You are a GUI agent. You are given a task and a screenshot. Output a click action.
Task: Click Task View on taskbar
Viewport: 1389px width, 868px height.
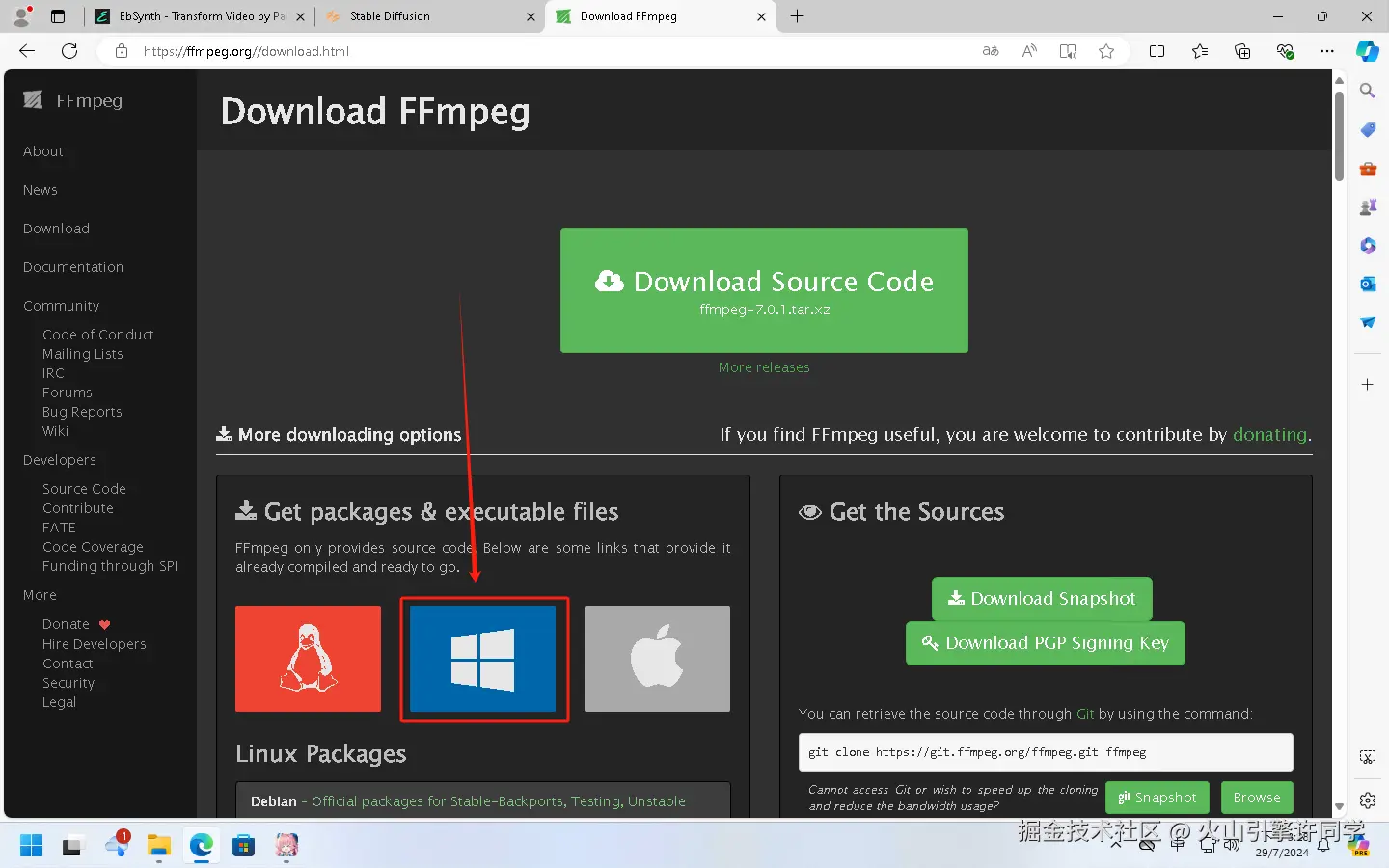[73, 846]
